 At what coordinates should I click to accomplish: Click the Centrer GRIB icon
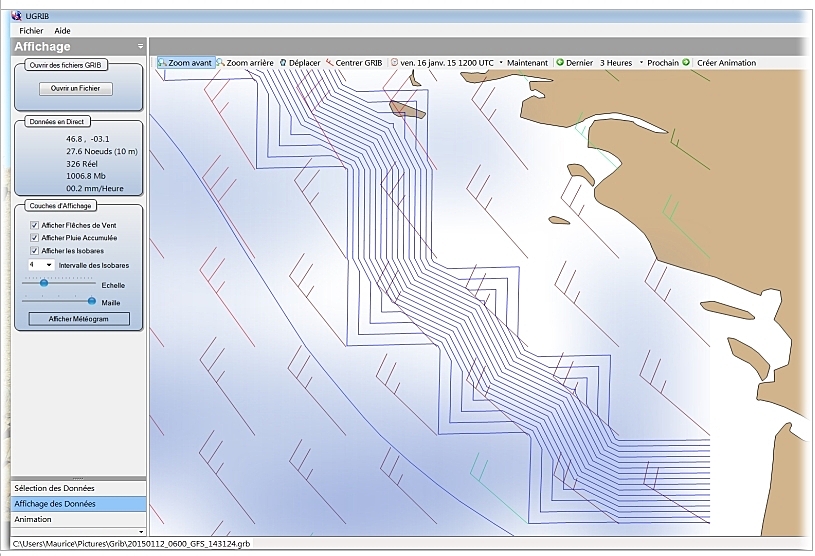tap(329, 63)
